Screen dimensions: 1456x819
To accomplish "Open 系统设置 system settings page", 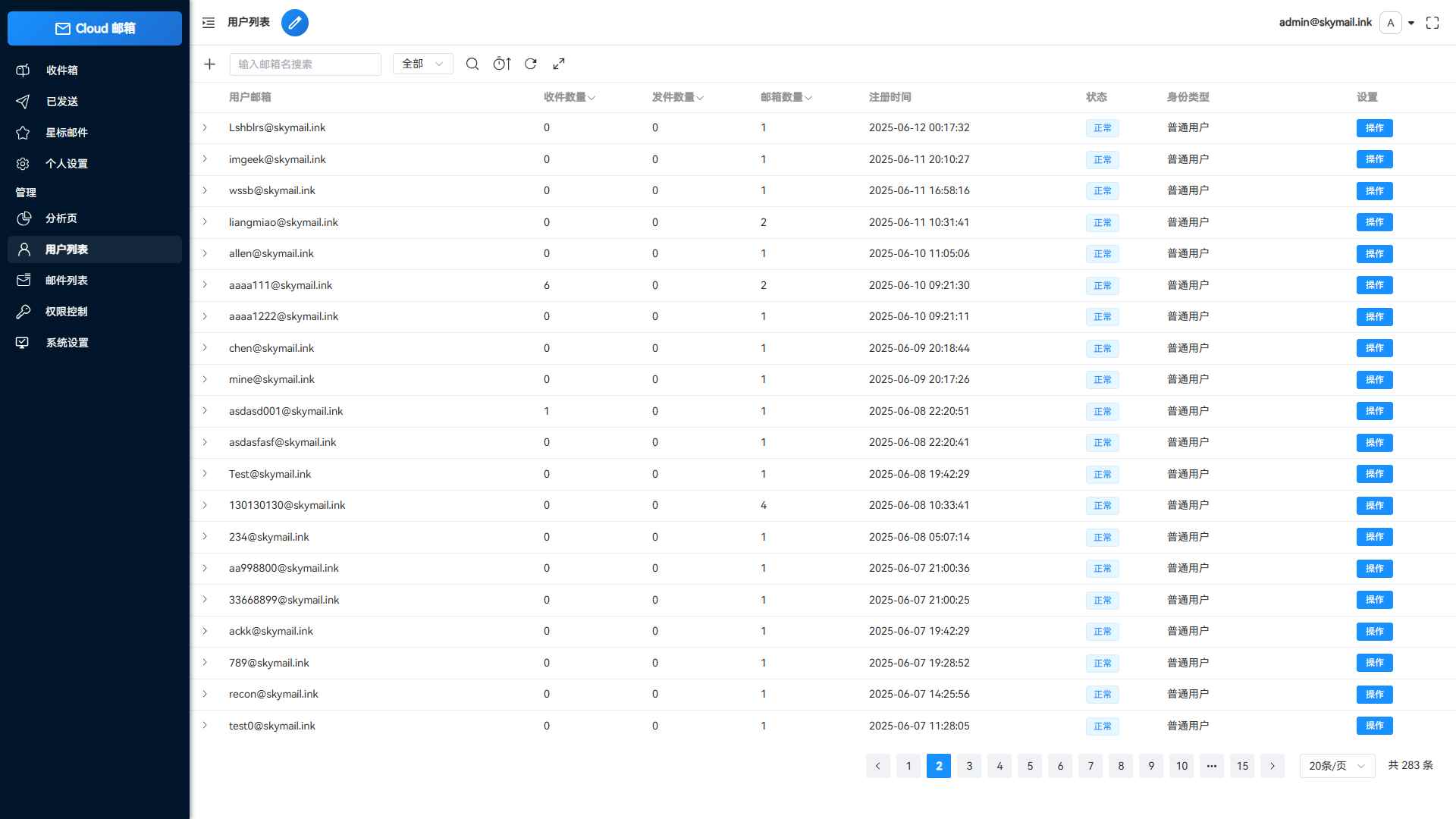I will pos(65,343).
